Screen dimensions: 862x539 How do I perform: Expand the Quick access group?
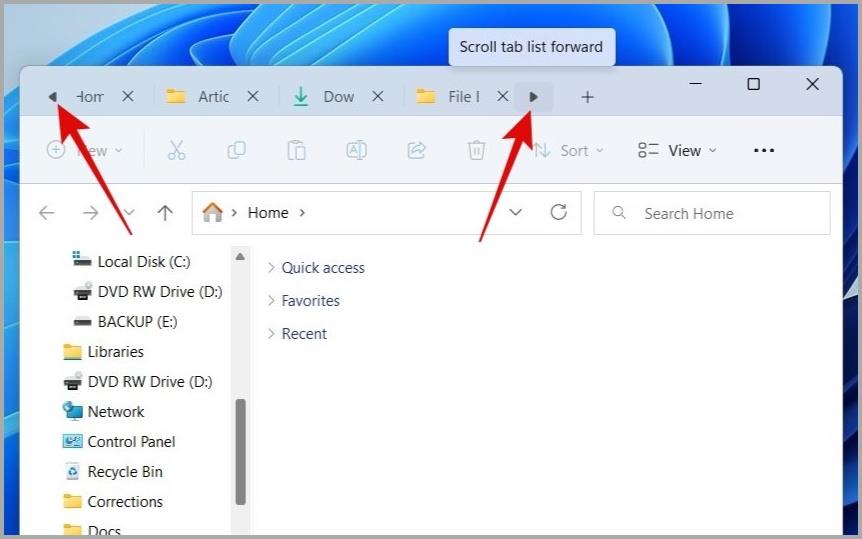[x=271, y=268]
